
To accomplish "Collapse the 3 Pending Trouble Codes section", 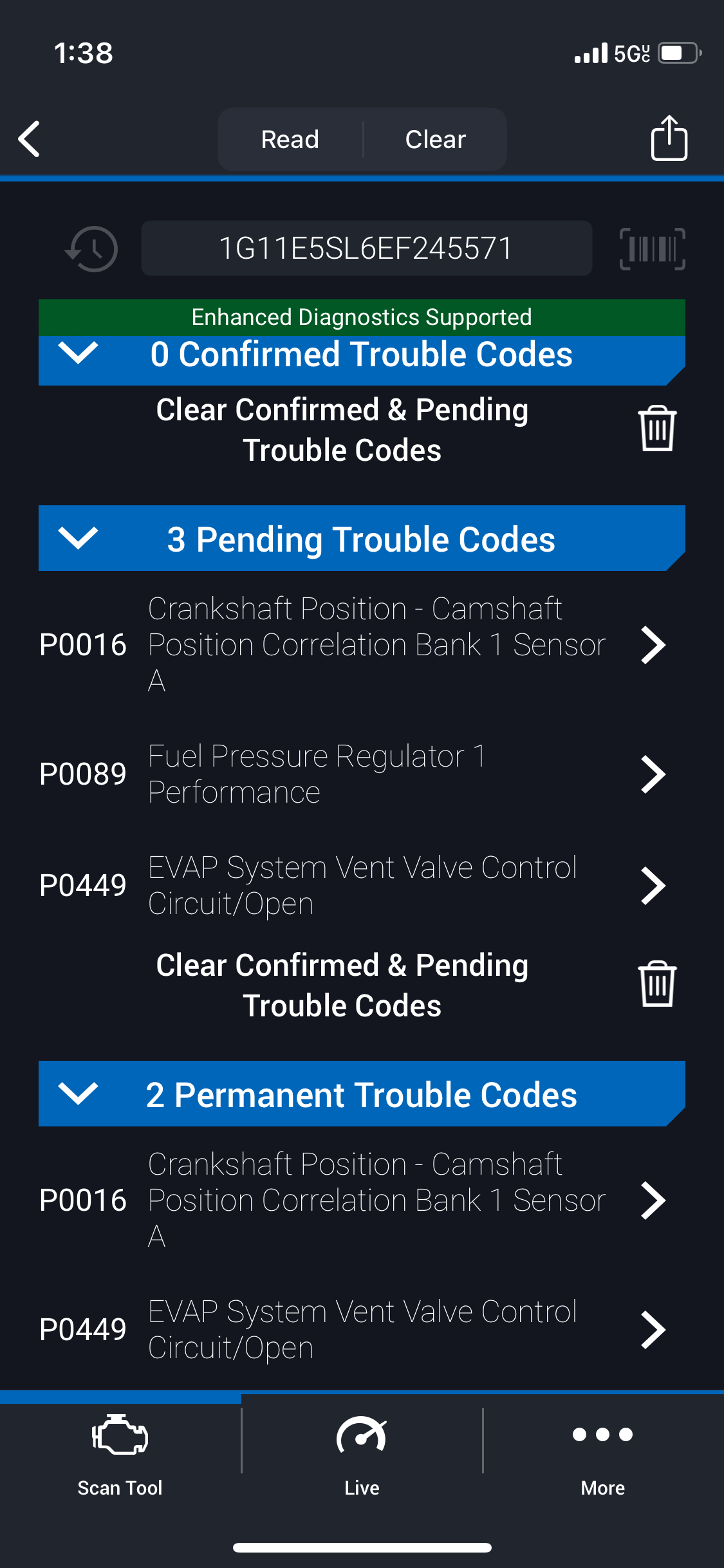I will (78, 538).
